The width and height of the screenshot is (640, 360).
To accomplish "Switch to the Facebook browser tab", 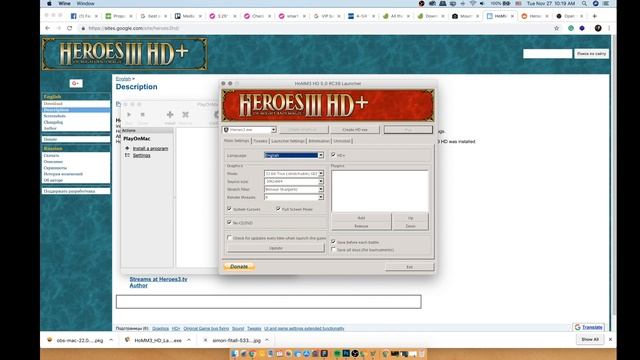I will tap(84, 16).
